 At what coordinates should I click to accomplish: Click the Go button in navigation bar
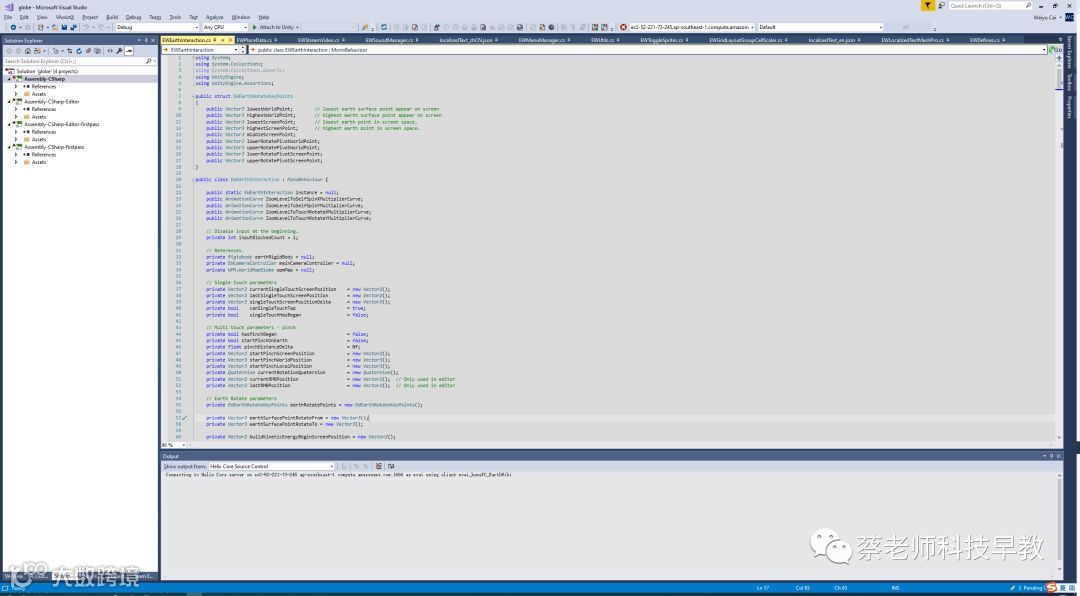click(1057, 50)
